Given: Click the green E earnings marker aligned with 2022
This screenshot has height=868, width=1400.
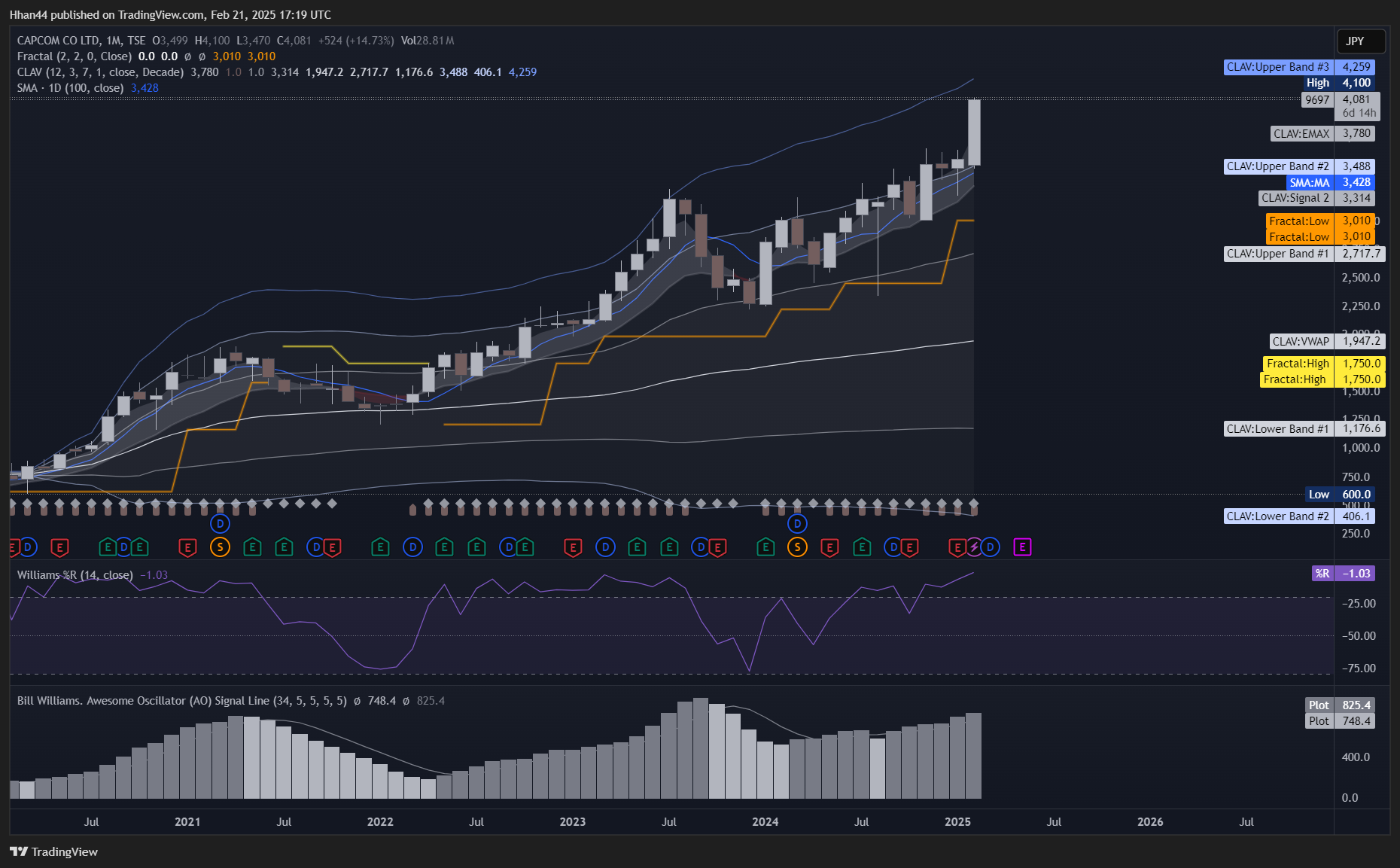Looking at the screenshot, I should (380, 547).
